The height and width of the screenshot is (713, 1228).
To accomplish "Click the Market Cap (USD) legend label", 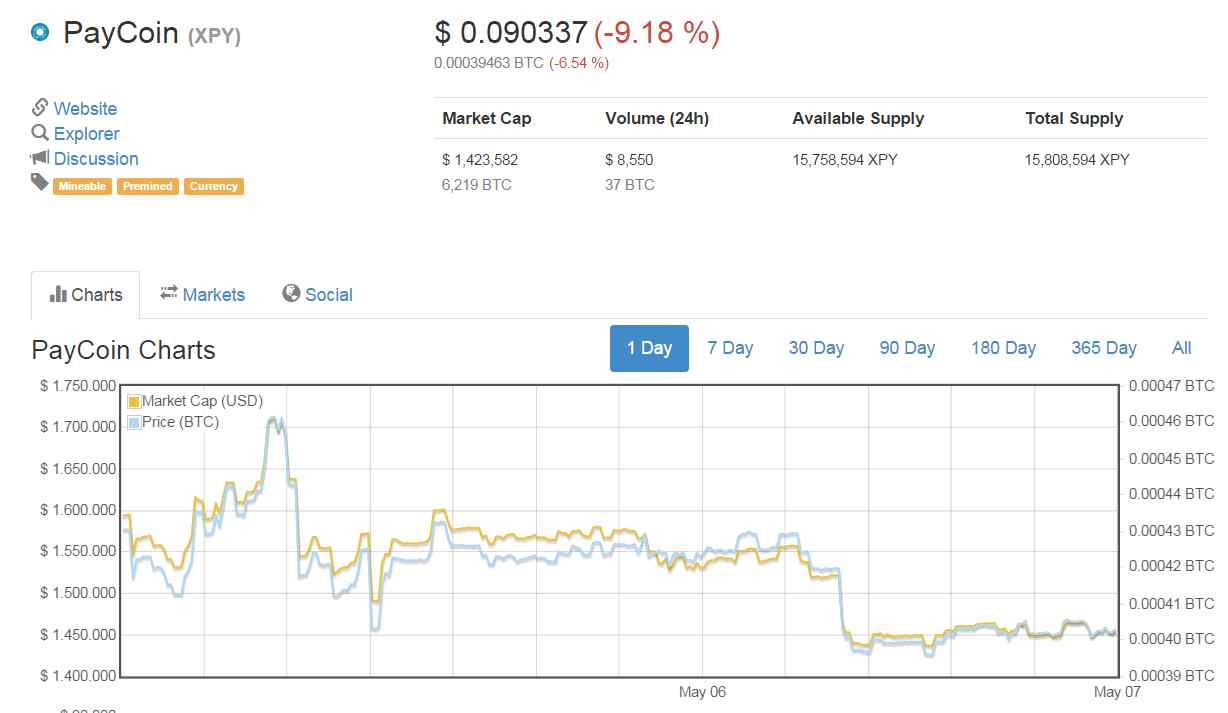I will pyautogui.click(x=202, y=401).
